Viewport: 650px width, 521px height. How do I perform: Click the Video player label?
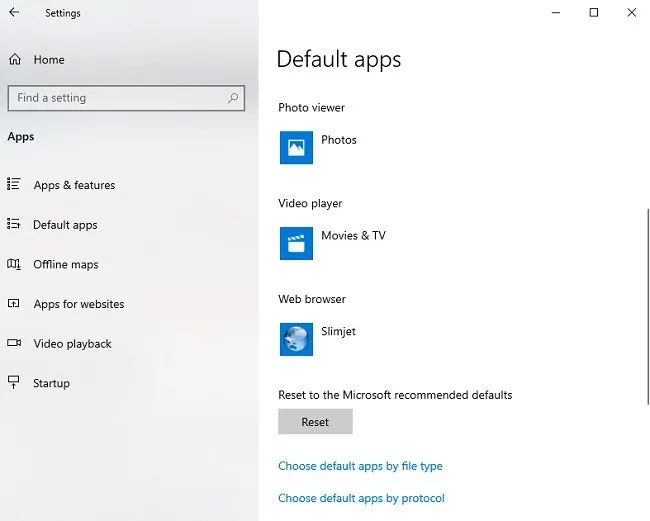310,204
